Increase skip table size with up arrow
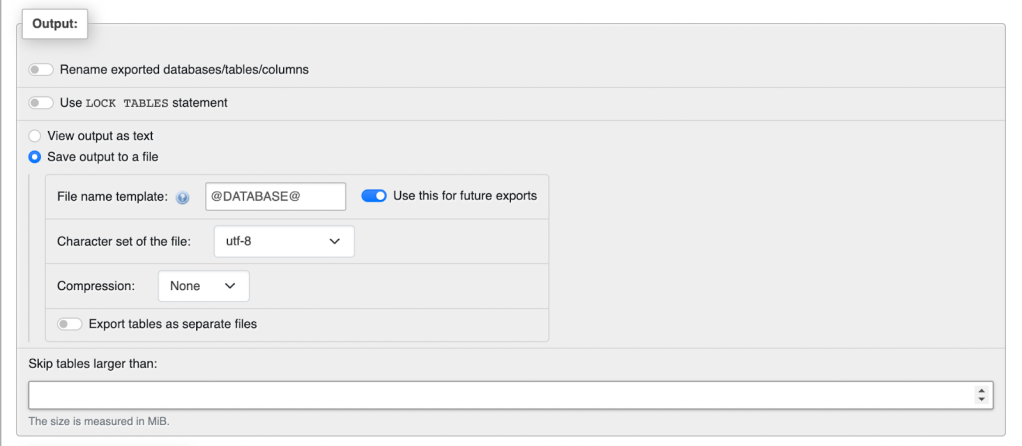The height and width of the screenshot is (446, 1022). click(x=982, y=390)
